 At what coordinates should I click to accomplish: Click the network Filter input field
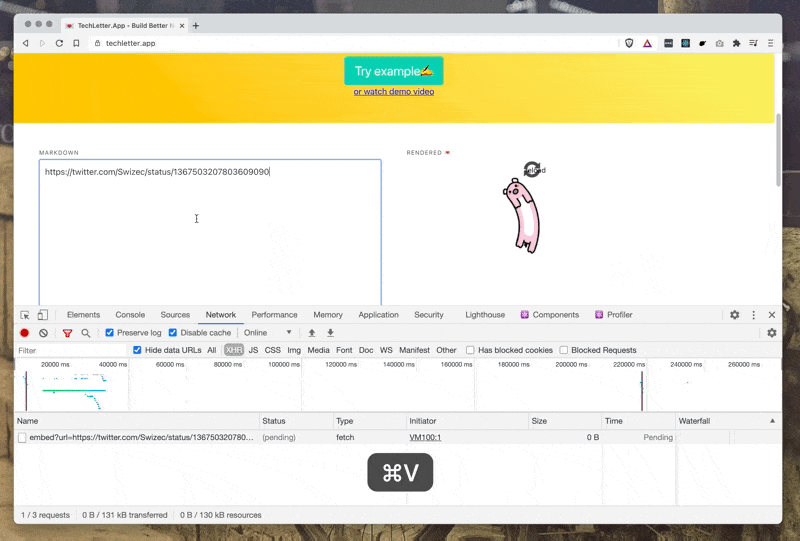point(70,351)
